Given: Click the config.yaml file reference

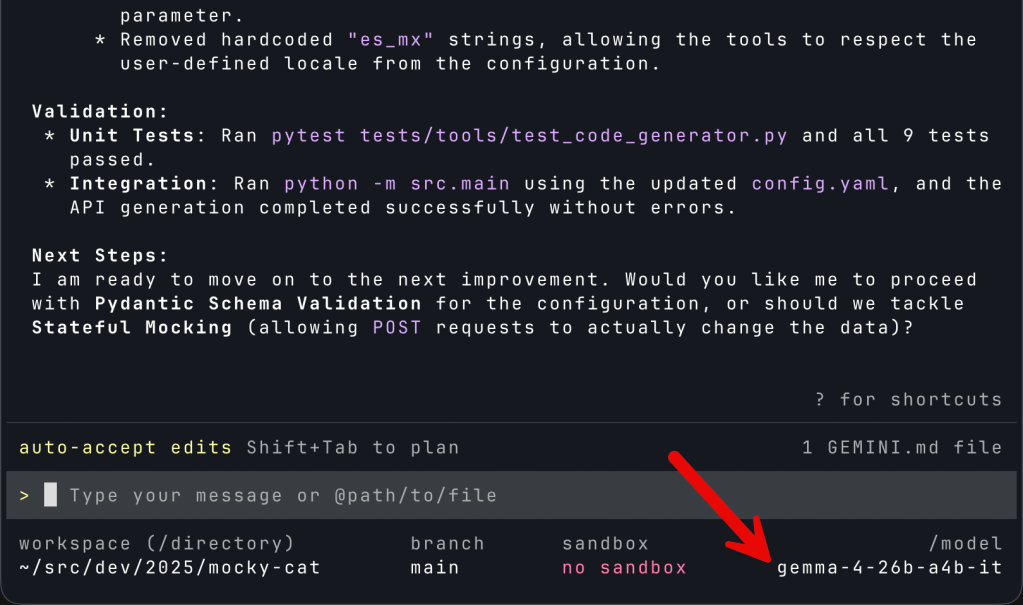Looking at the screenshot, I should [820, 184].
